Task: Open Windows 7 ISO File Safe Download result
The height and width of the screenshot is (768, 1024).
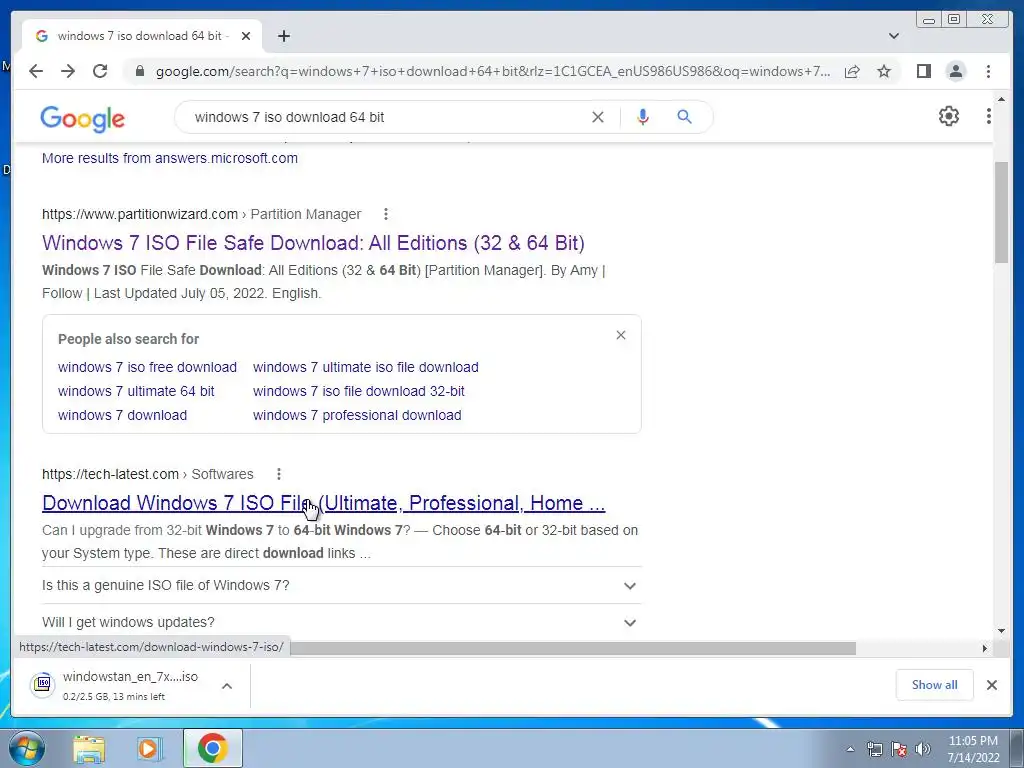Action: [313, 243]
